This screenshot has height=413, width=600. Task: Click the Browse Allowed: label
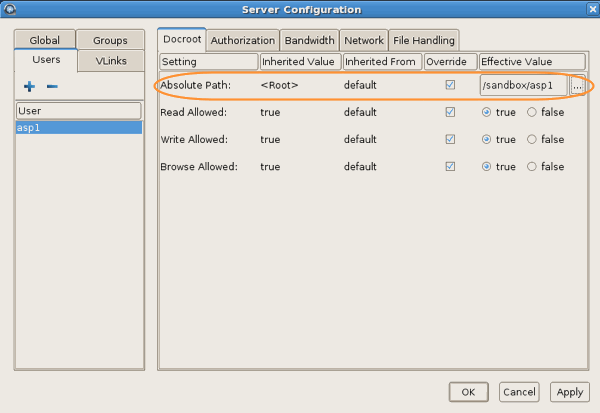[199, 167]
